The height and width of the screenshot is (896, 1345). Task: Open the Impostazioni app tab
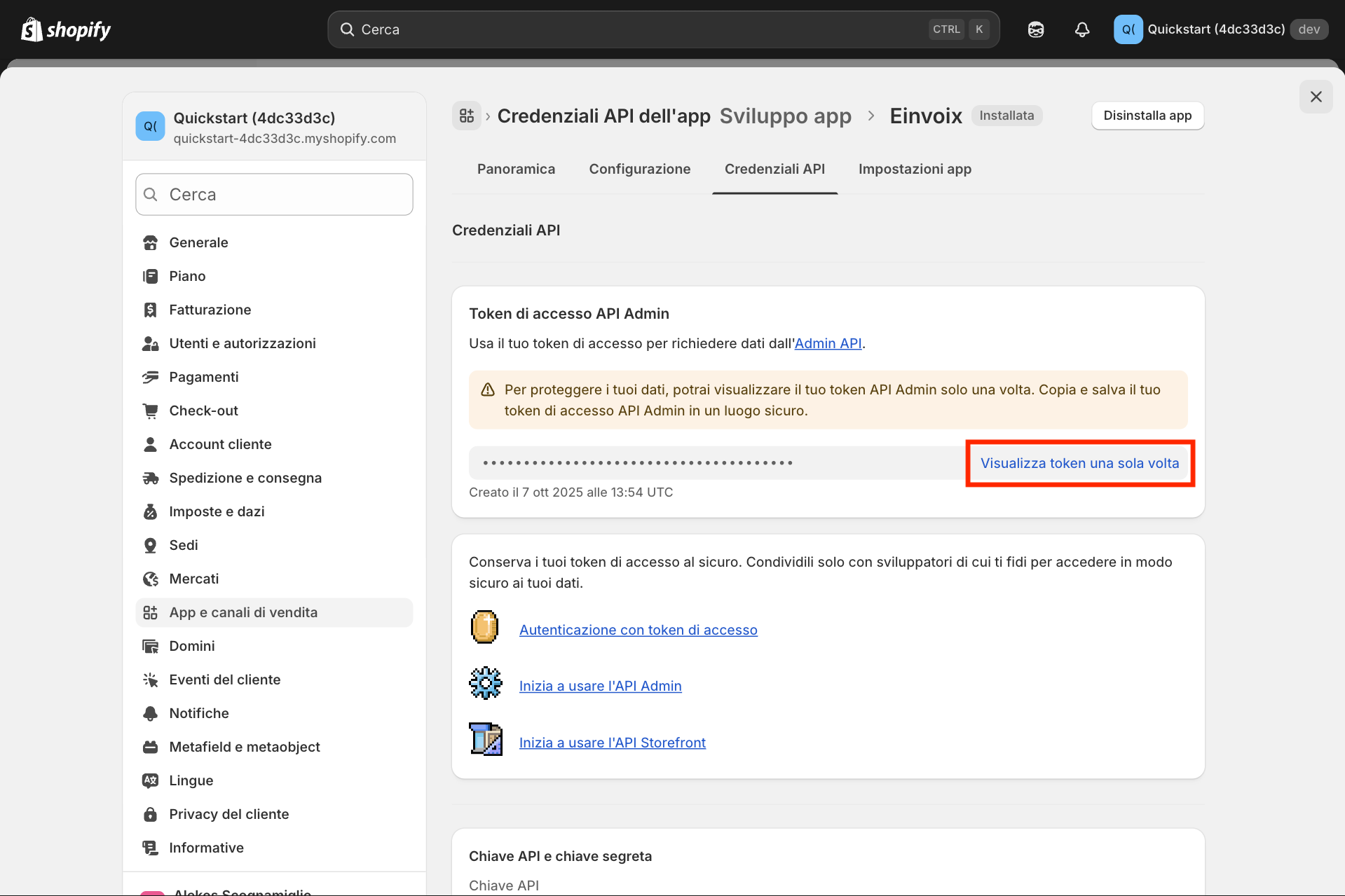915,169
